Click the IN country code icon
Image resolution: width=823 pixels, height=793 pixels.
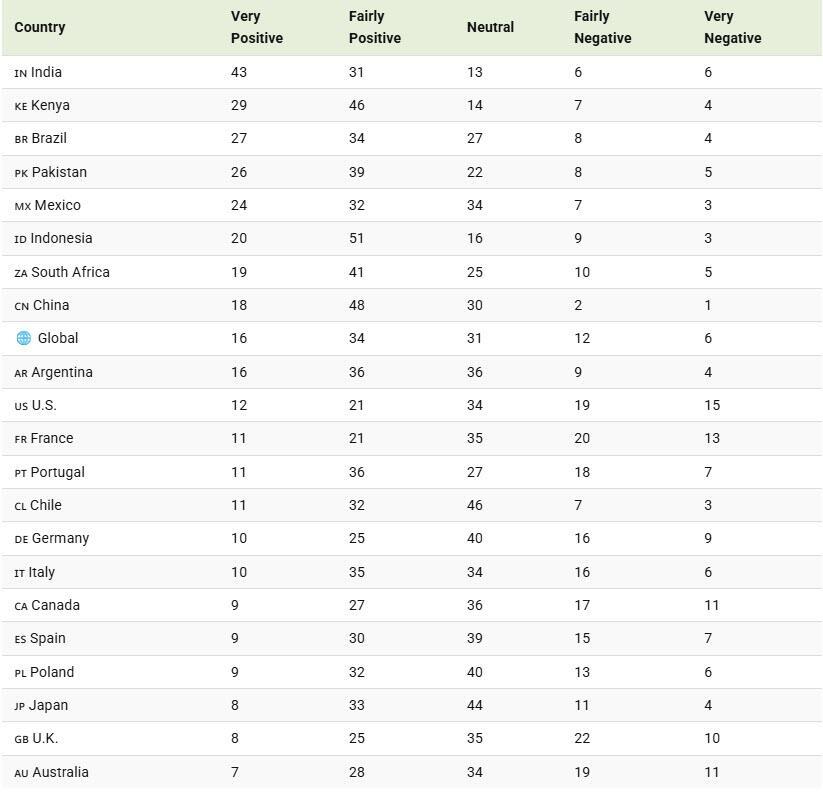click(x=21, y=73)
